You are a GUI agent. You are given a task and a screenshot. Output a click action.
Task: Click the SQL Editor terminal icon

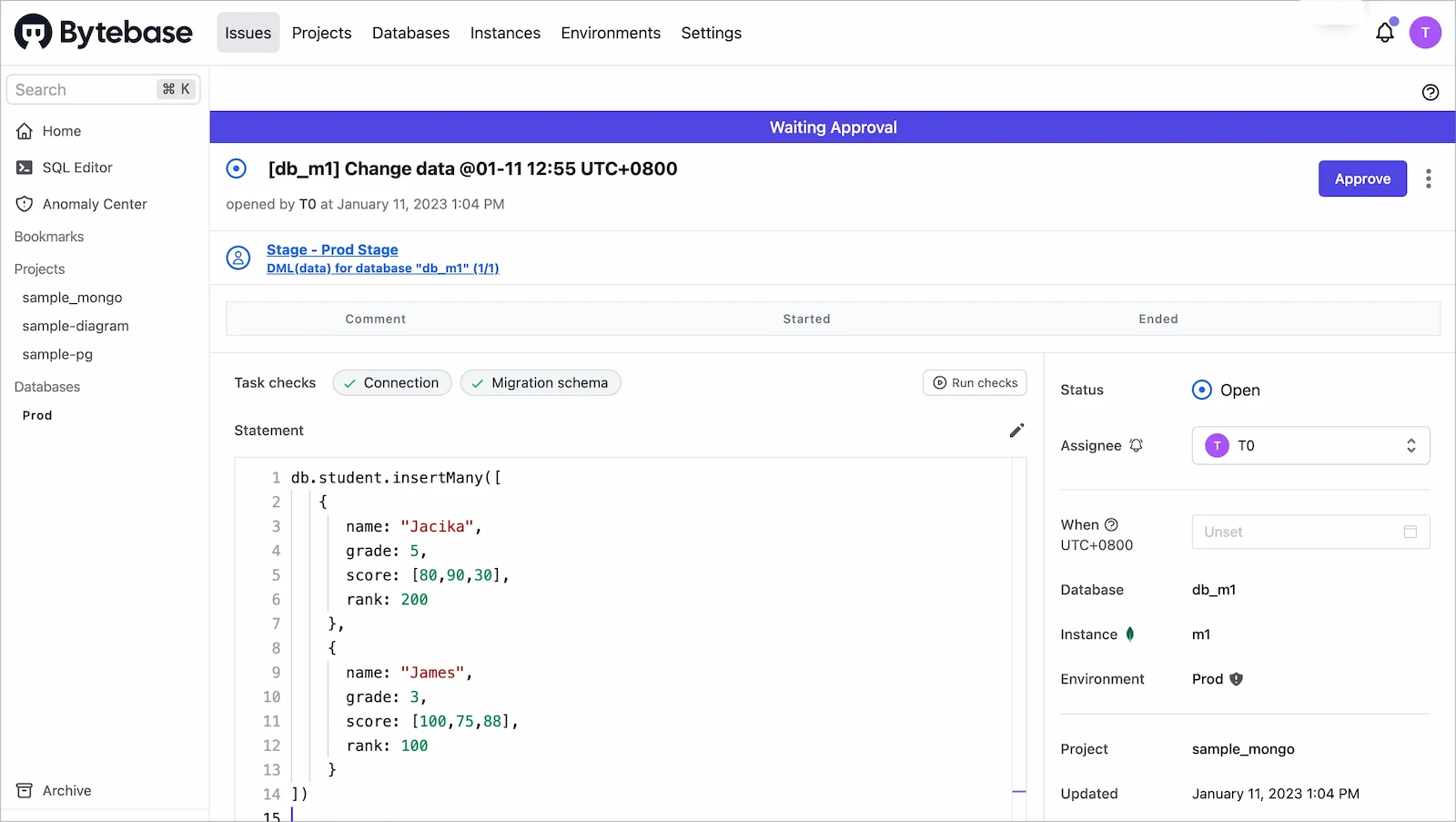pos(25,167)
